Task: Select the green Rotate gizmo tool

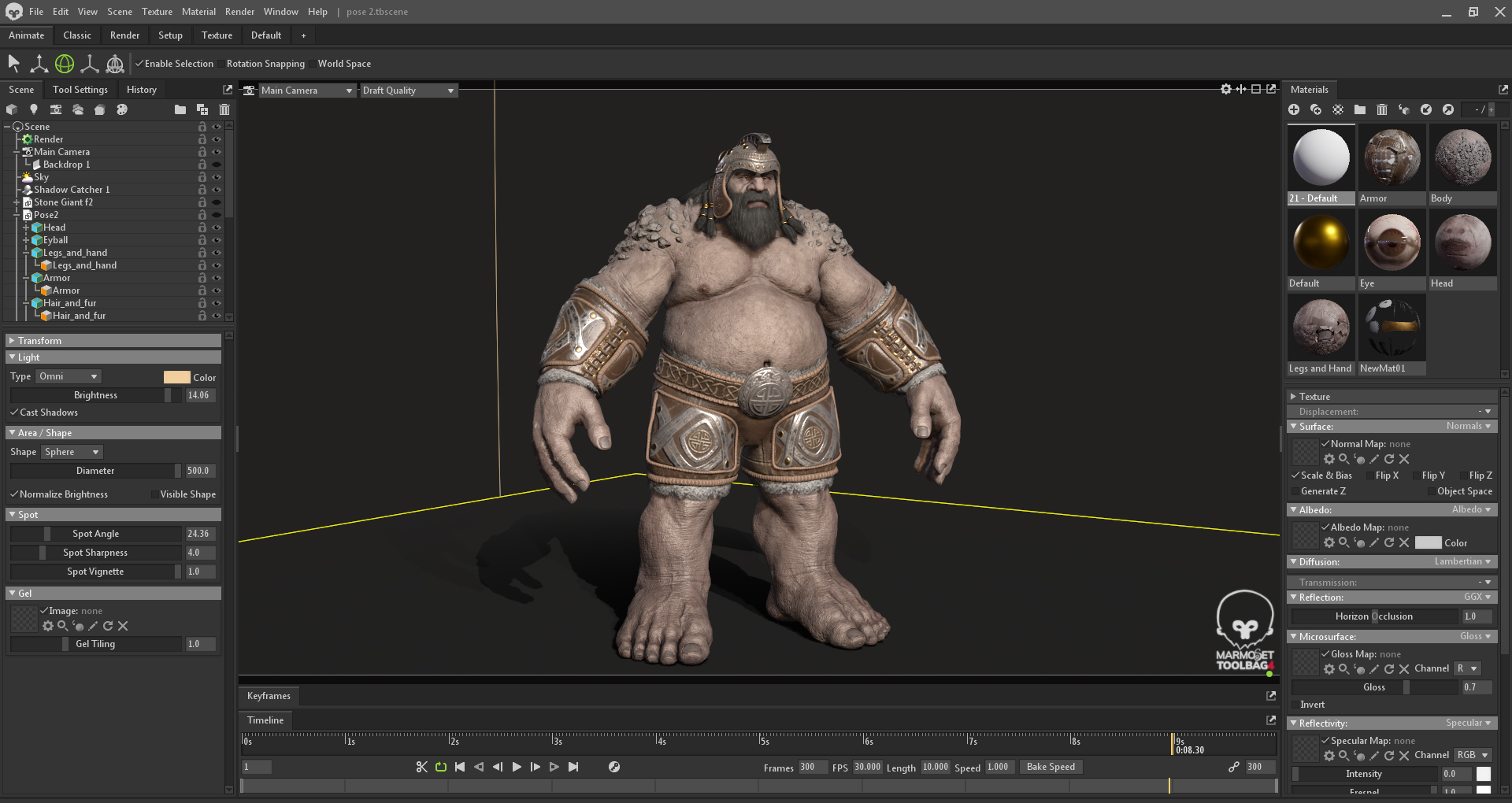Action: point(65,64)
